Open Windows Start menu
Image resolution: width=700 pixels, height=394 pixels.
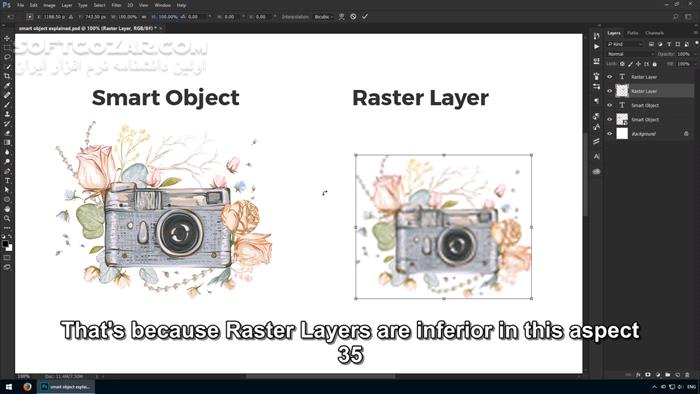[x=9, y=386]
